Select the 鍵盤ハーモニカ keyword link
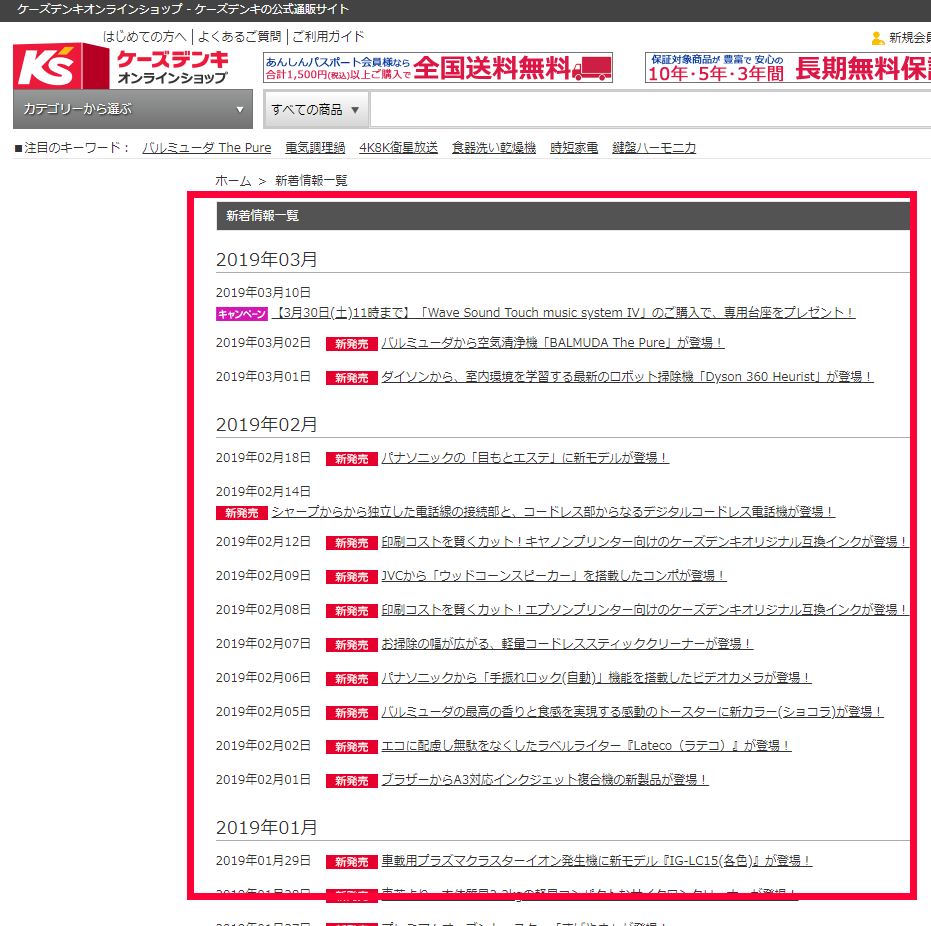The image size is (931, 926). [x=654, y=148]
